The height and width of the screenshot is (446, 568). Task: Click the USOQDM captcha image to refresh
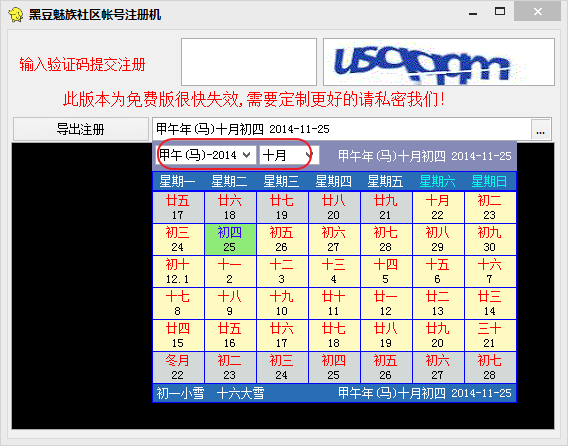439,62
